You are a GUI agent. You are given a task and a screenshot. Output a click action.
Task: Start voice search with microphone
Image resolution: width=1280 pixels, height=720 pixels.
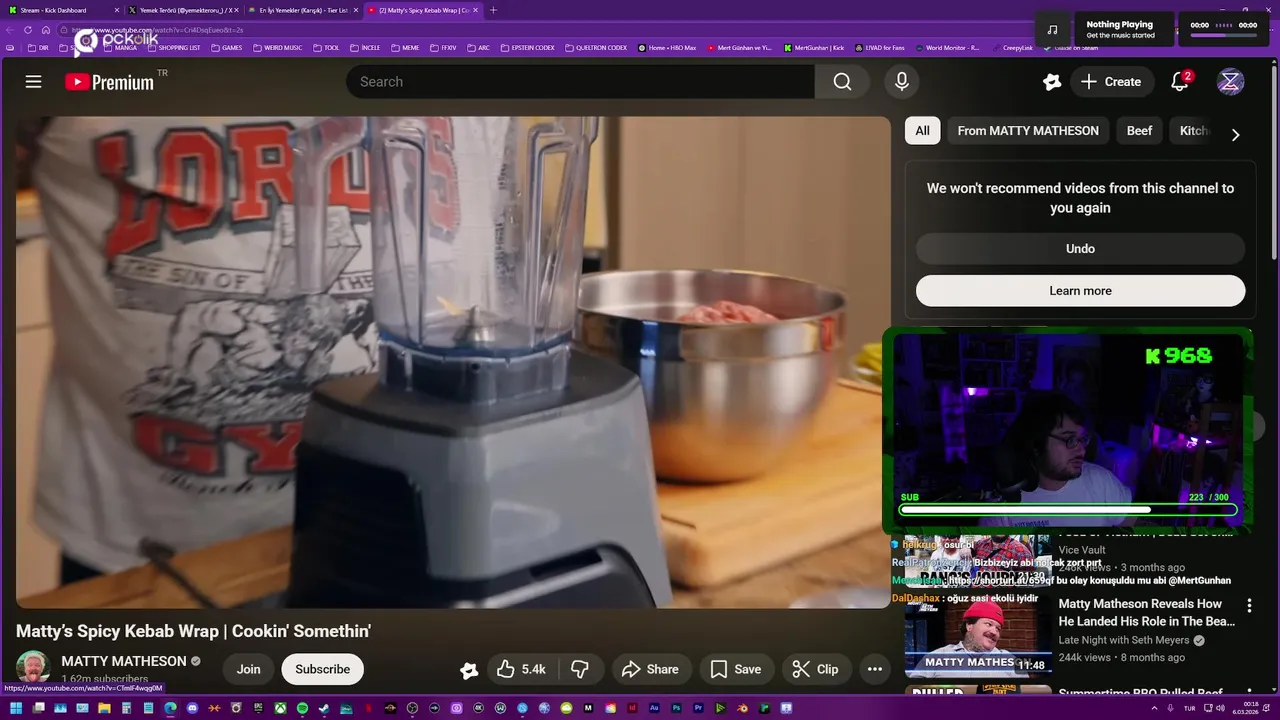(x=902, y=82)
